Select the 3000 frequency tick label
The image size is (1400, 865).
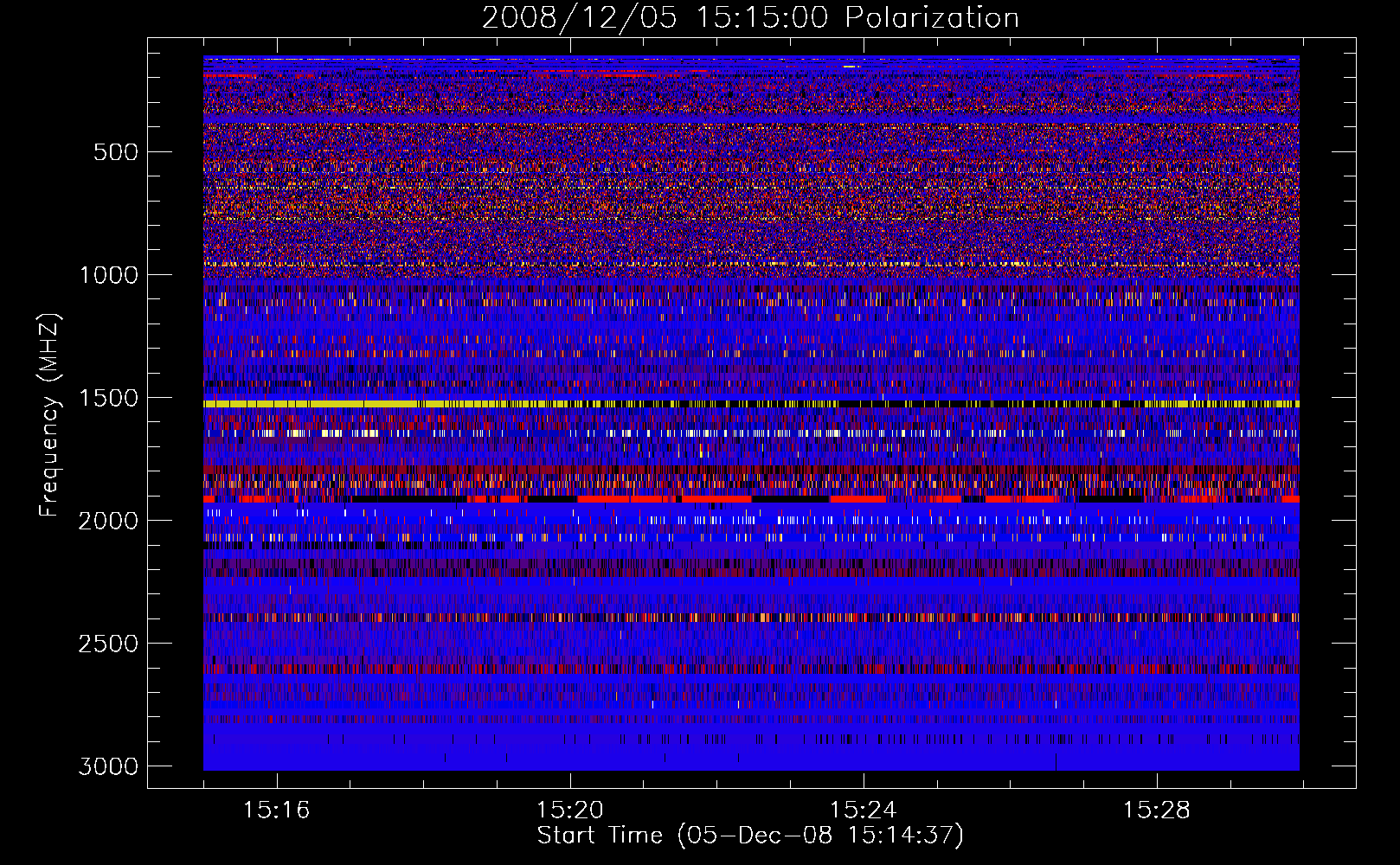click(x=108, y=766)
